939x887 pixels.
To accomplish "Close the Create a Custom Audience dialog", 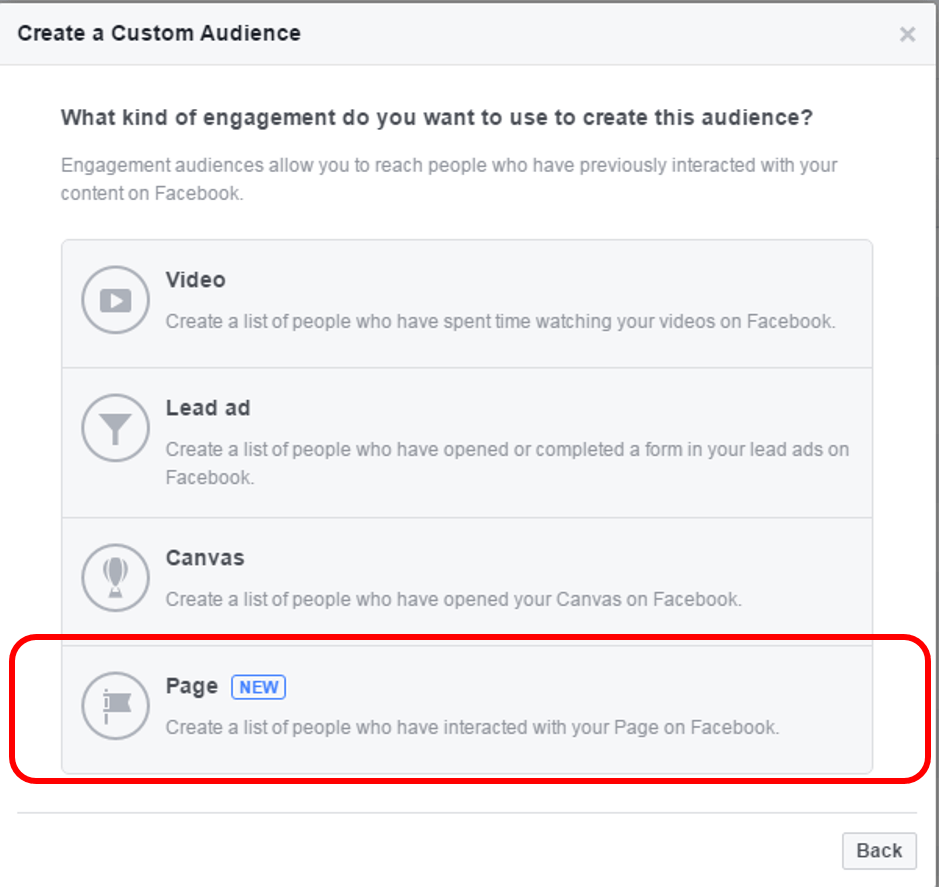I will pyautogui.click(x=907, y=34).
